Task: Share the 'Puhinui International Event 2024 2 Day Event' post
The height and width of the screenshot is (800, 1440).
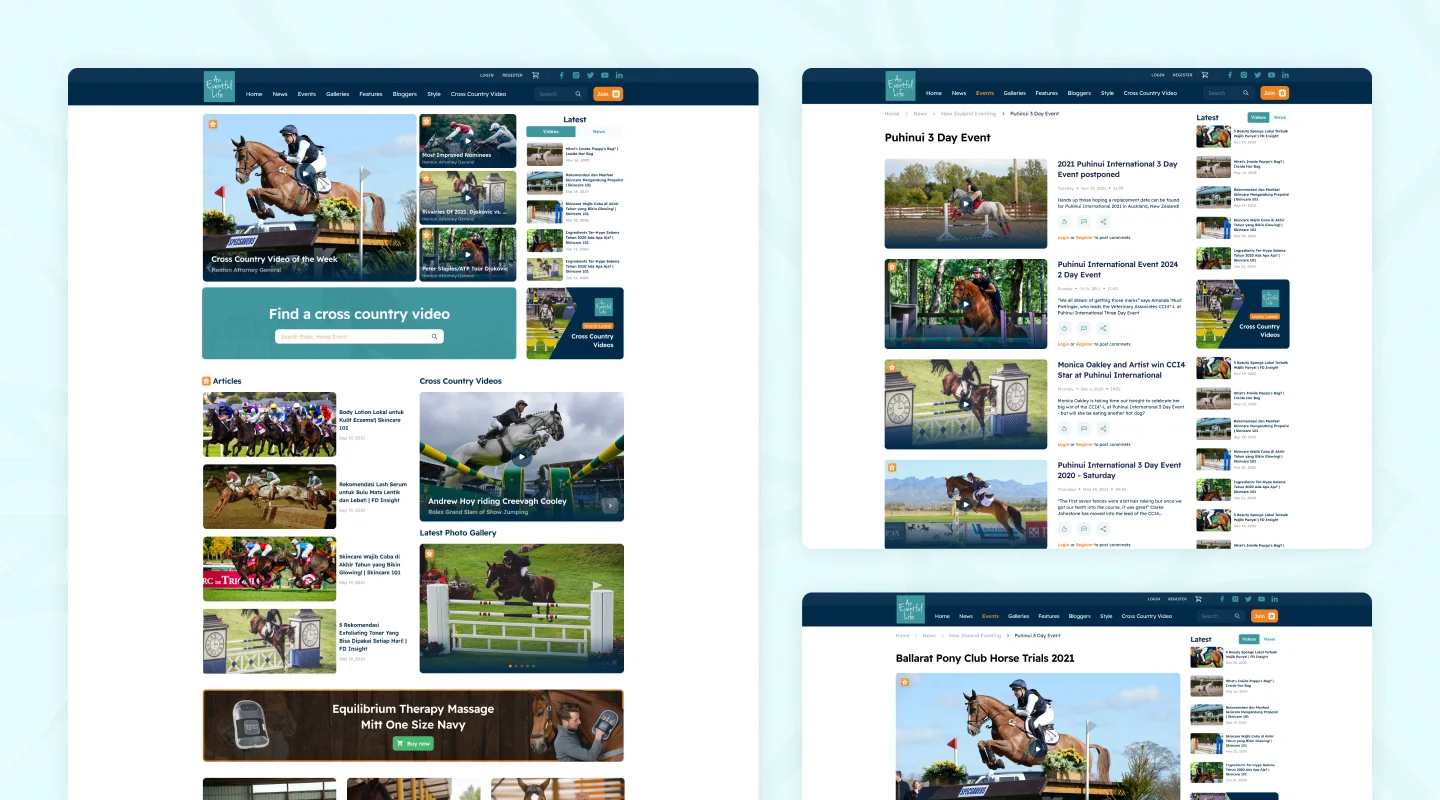Action: pos(1103,328)
